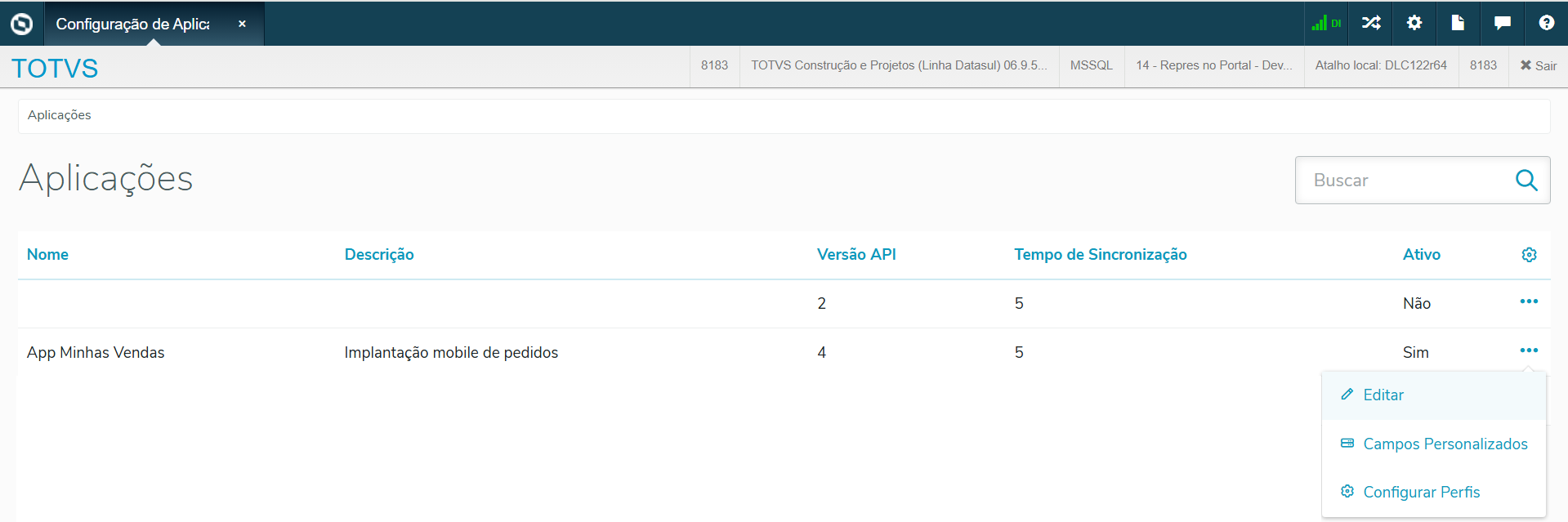Screen dimensions: 1568x522
Task: Click the Não active status cell
Action: (1417, 304)
